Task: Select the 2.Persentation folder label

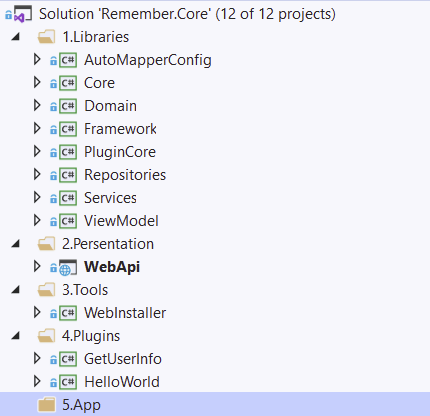Action: [108, 244]
